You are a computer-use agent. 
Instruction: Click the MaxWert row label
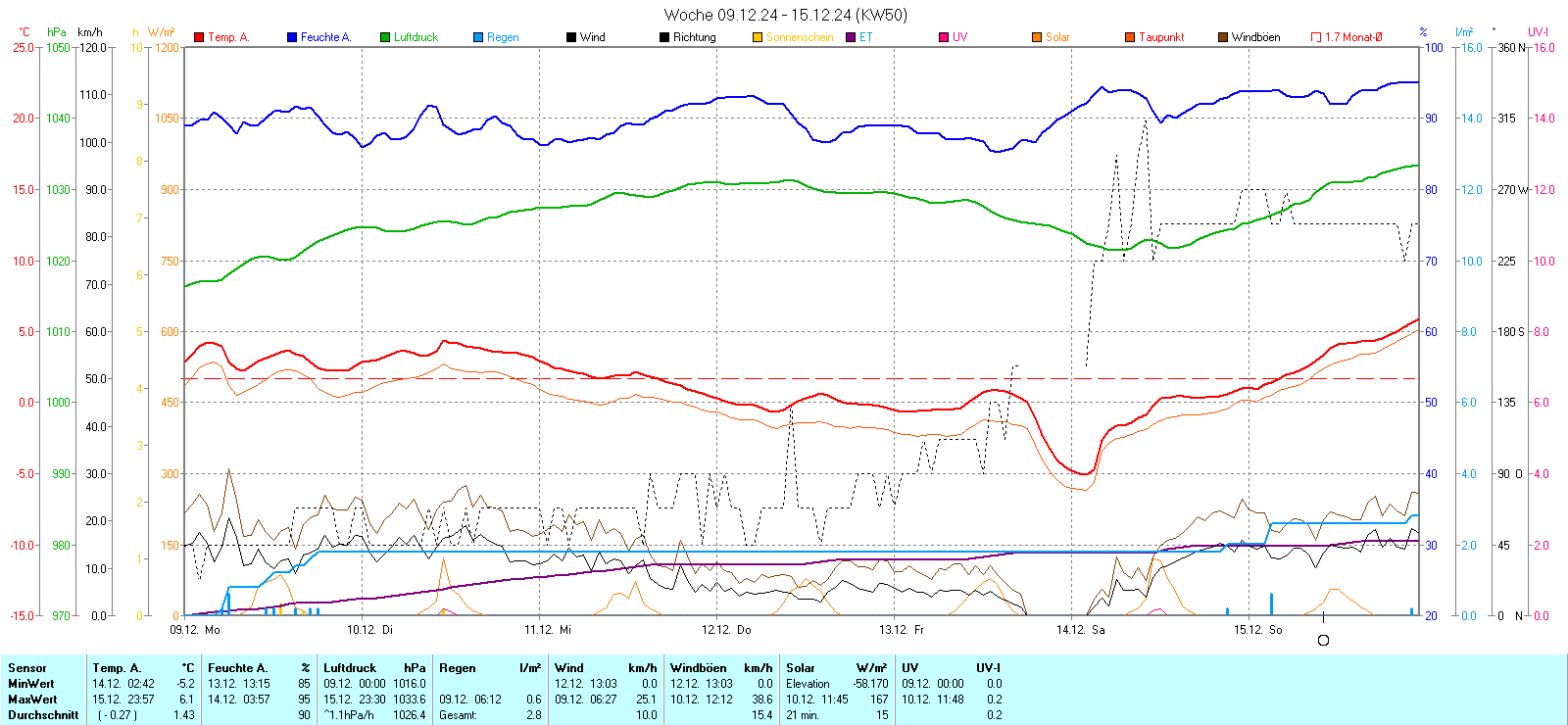(32, 700)
